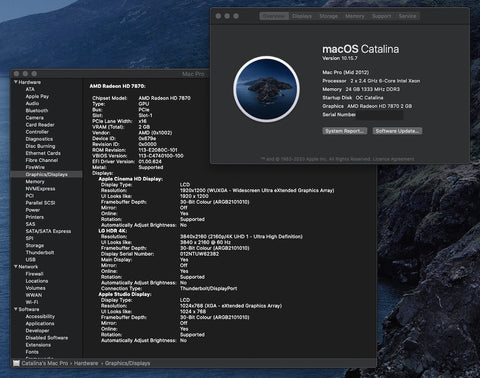480x378 pixels.
Task: Select Fibre Channel in the sidebar
Action: [x=42, y=160]
